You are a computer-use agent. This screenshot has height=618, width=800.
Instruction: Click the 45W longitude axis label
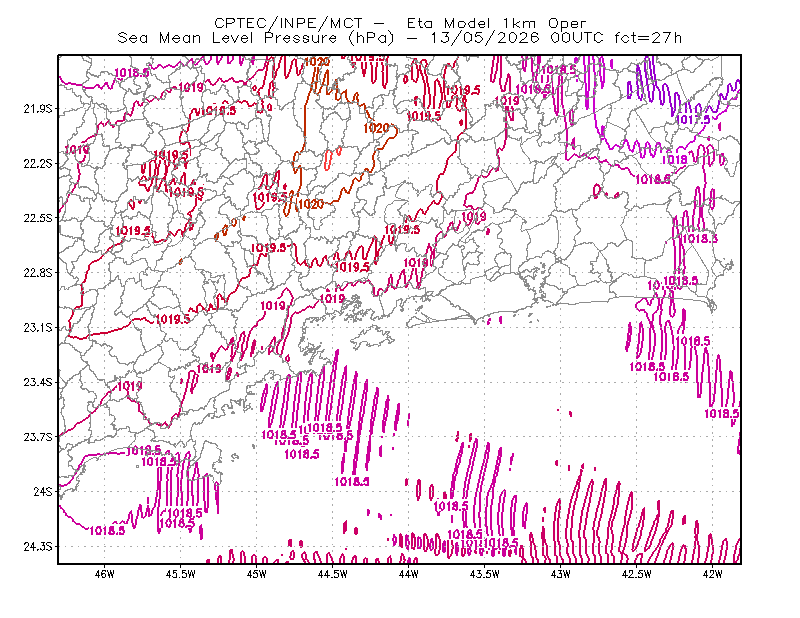click(x=256, y=574)
